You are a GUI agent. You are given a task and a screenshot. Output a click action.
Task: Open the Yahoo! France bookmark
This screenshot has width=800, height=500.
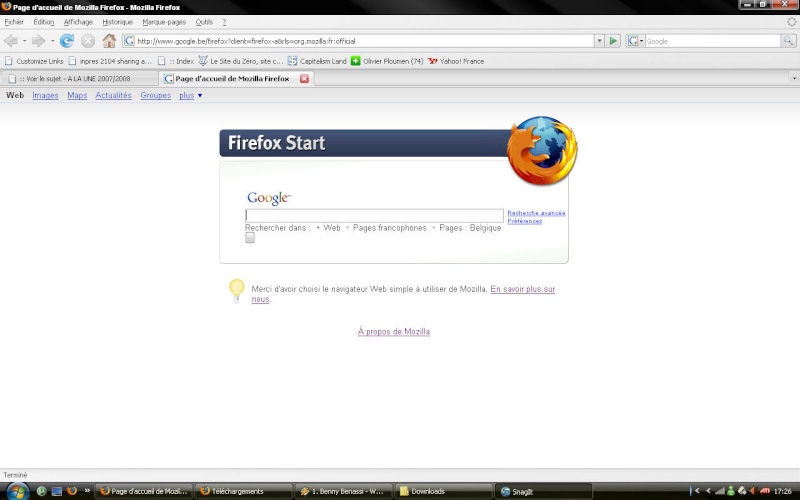[x=456, y=61]
